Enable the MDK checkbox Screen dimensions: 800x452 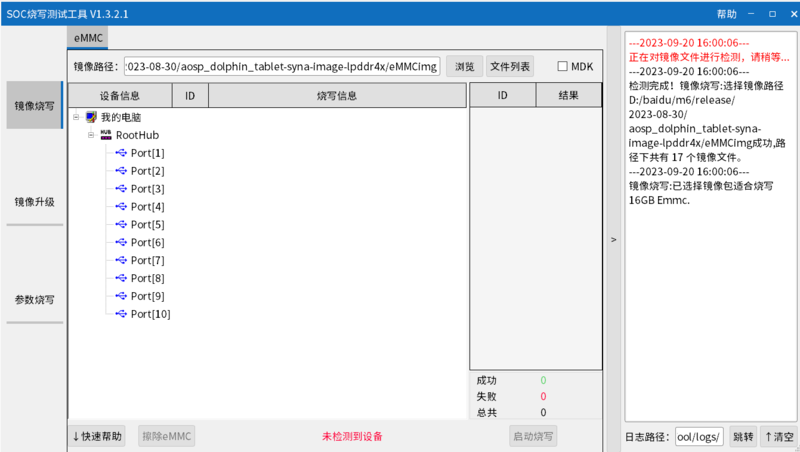(562, 66)
